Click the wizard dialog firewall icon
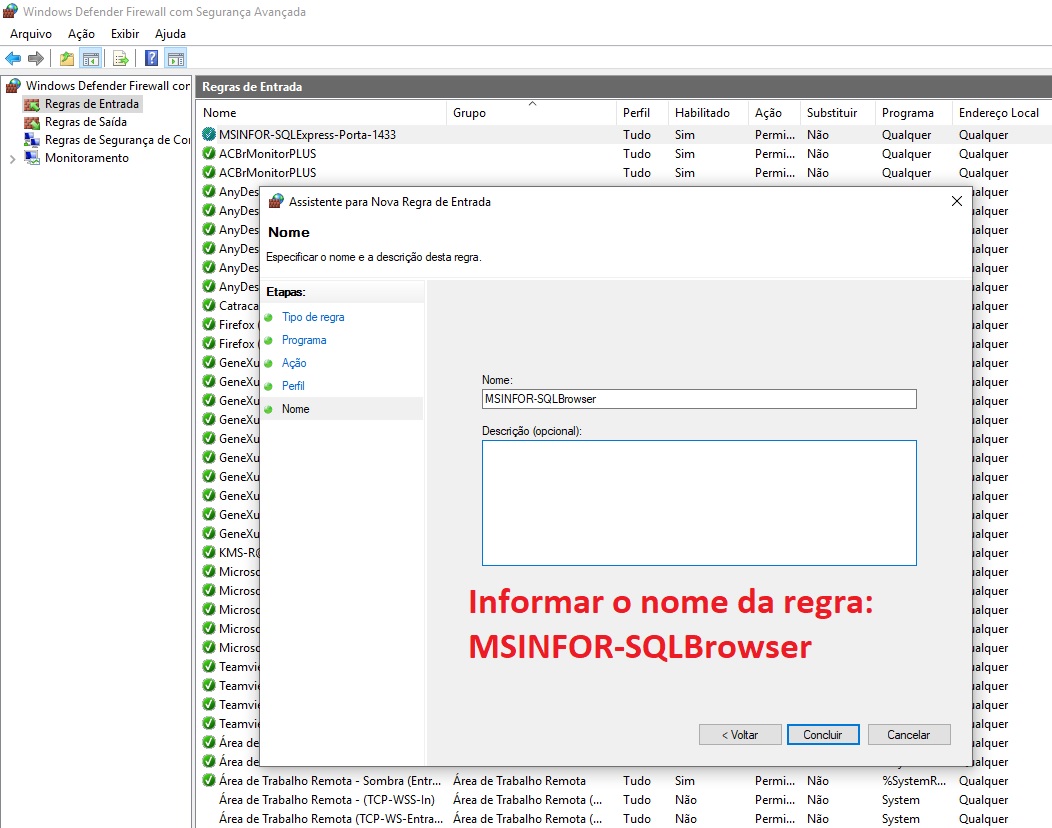This screenshot has height=828, width=1052. [x=276, y=201]
